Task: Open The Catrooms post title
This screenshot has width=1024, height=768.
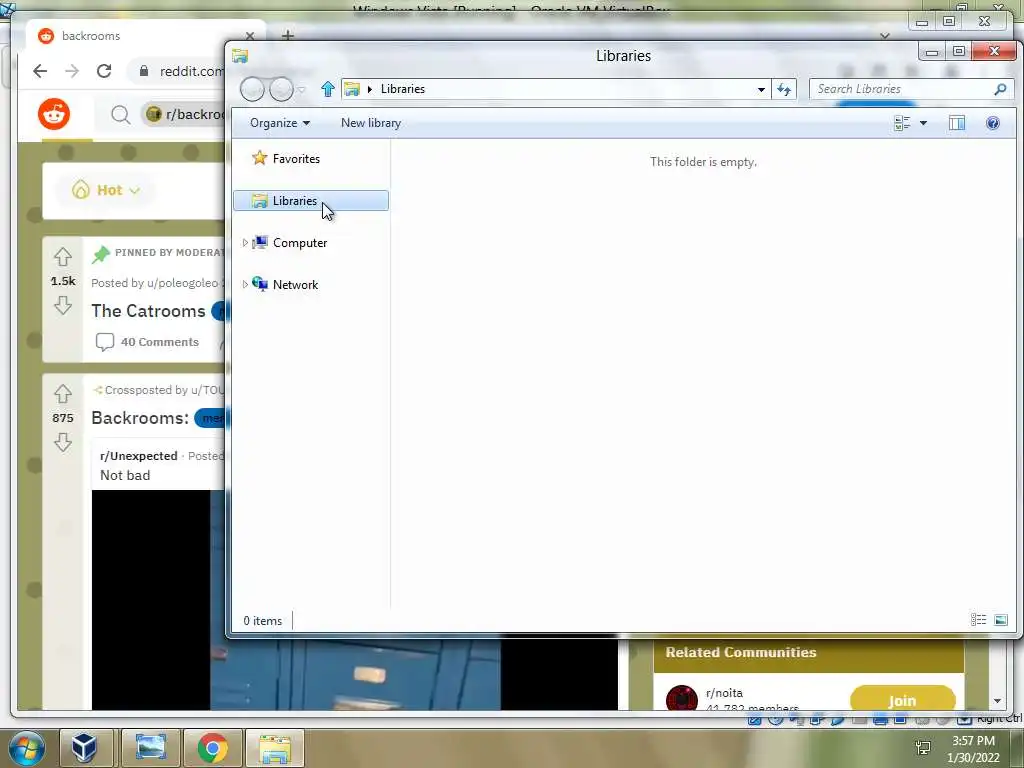Action: pyautogui.click(x=148, y=311)
